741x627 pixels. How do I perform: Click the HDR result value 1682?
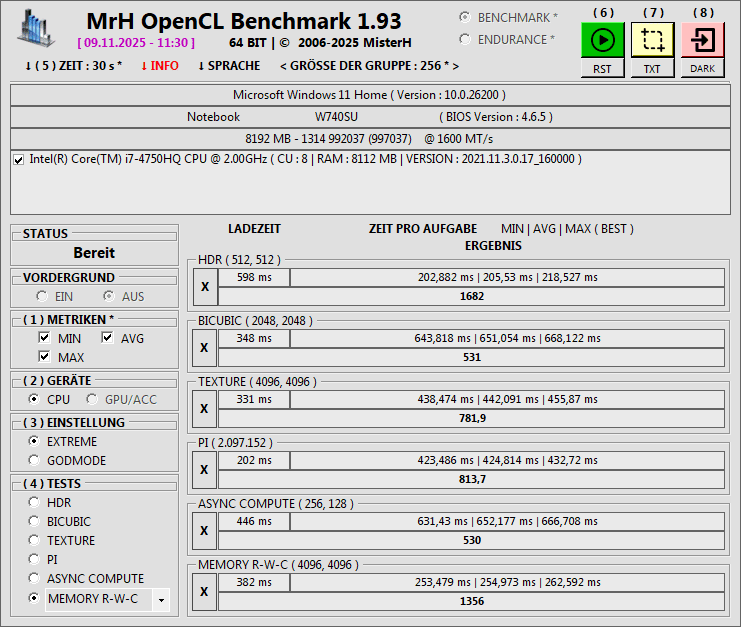(472, 296)
